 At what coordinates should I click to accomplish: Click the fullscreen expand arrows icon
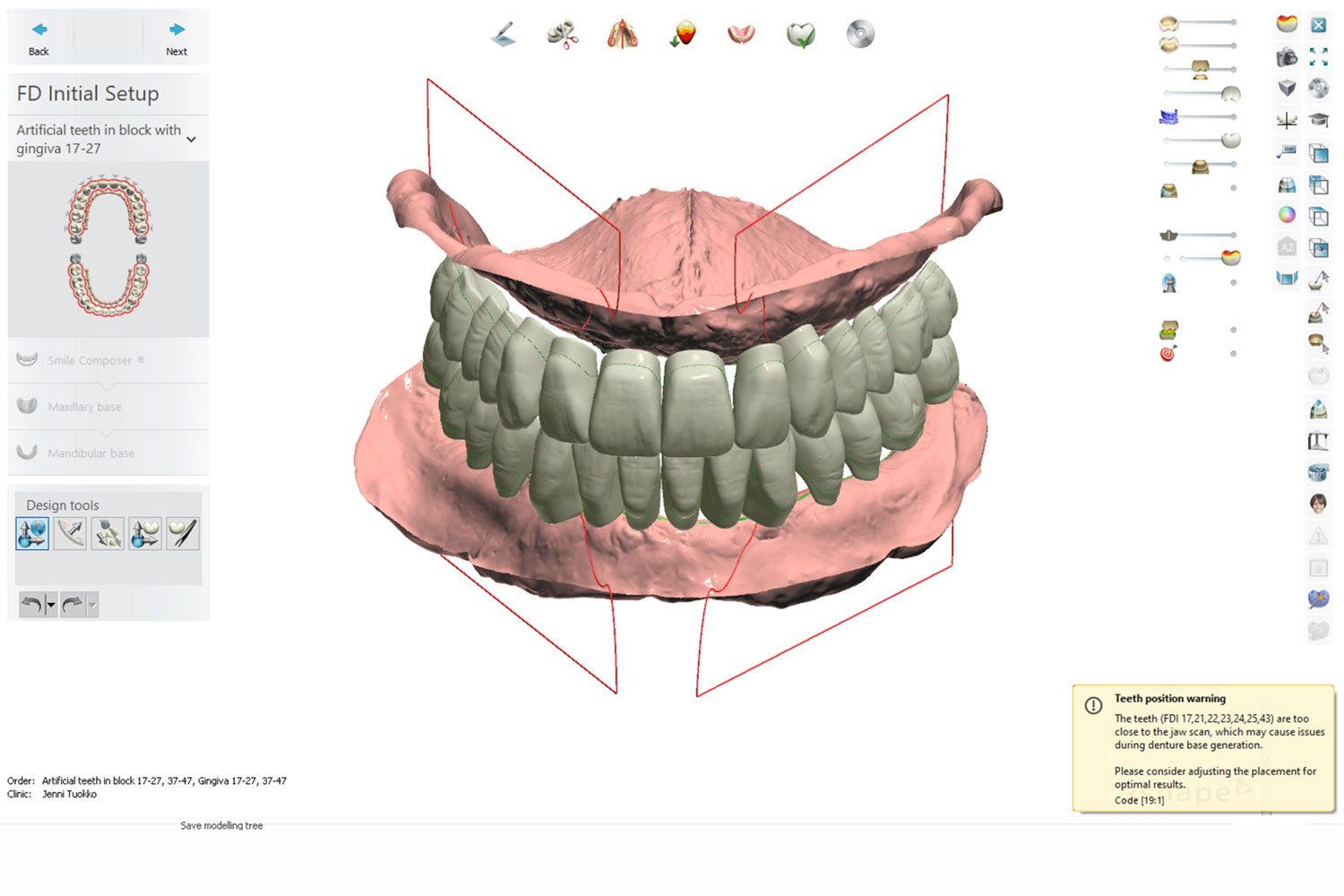[1318, 57]
